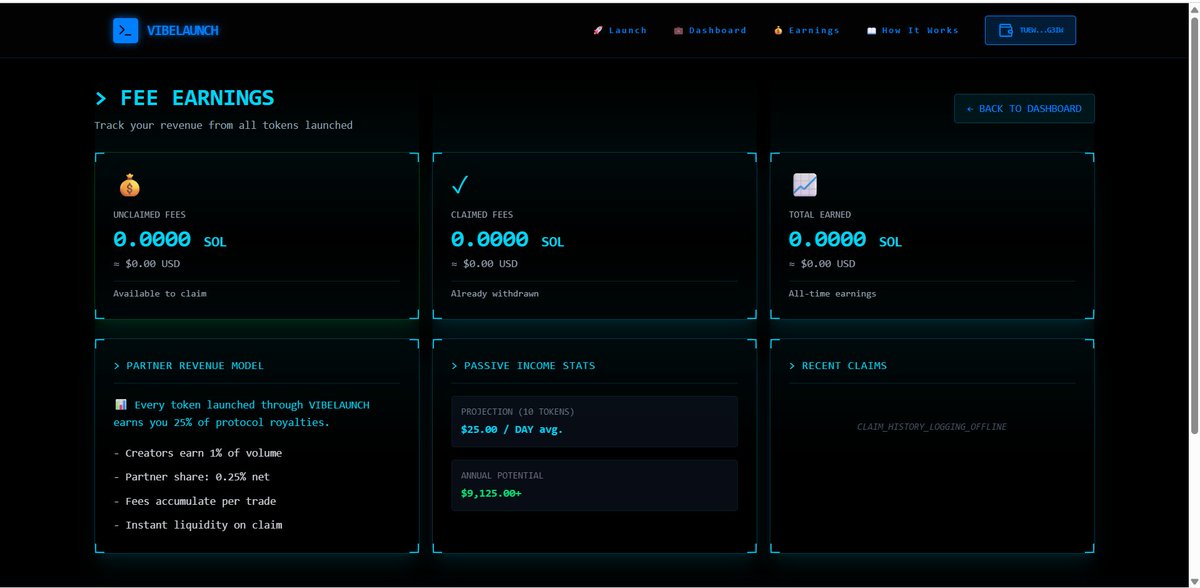Click the '$9,125.00+' annual potential value

491,493
